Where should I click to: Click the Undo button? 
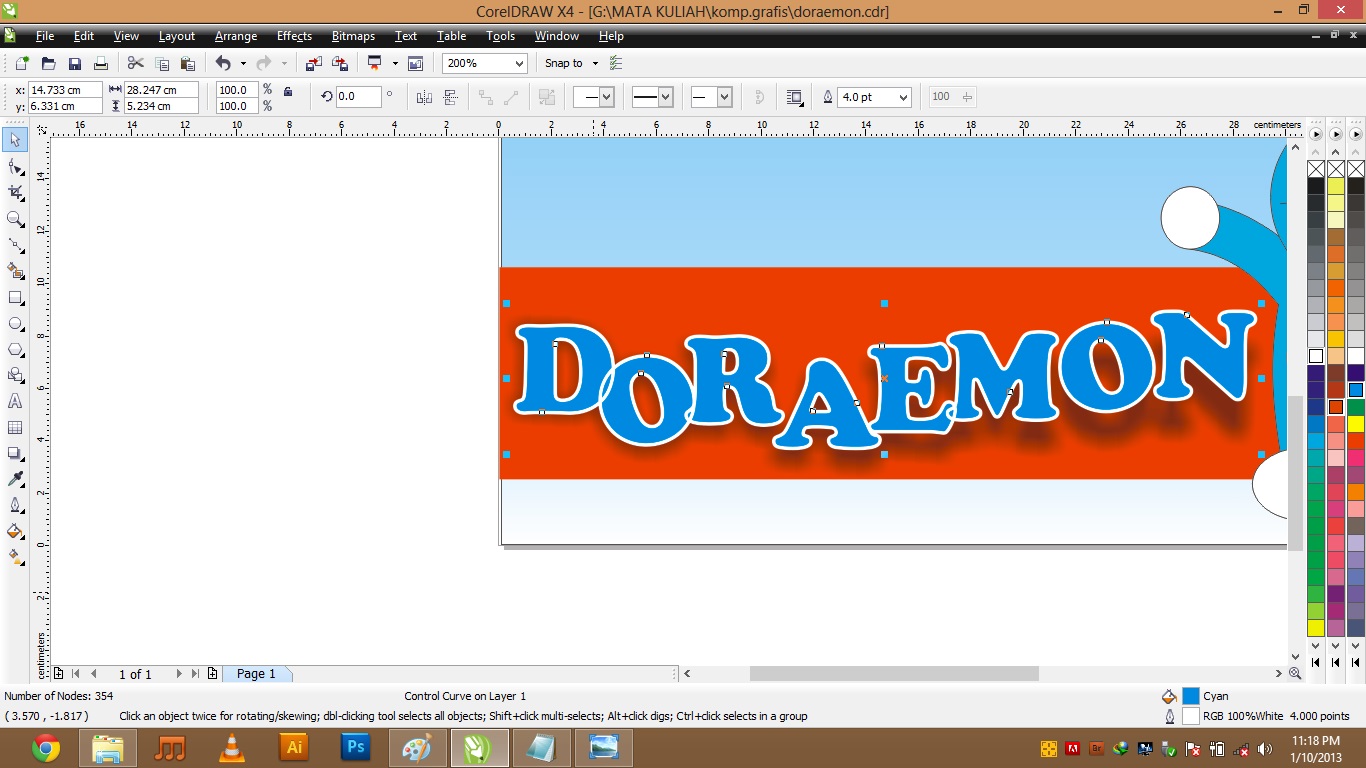coord(224,63)
